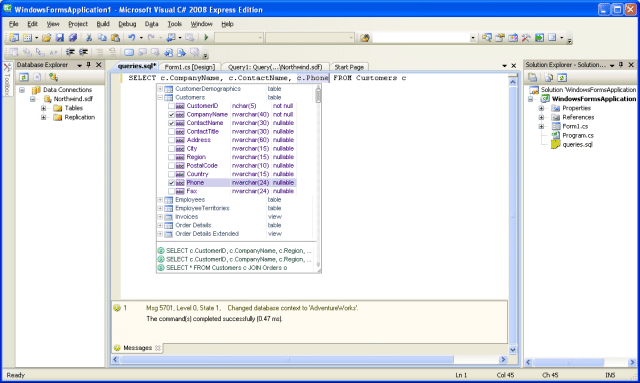Viewport: 640px width, 383px height.
Task: Collapse the Northwind.sdf connection node
Action: pos(33,99)
